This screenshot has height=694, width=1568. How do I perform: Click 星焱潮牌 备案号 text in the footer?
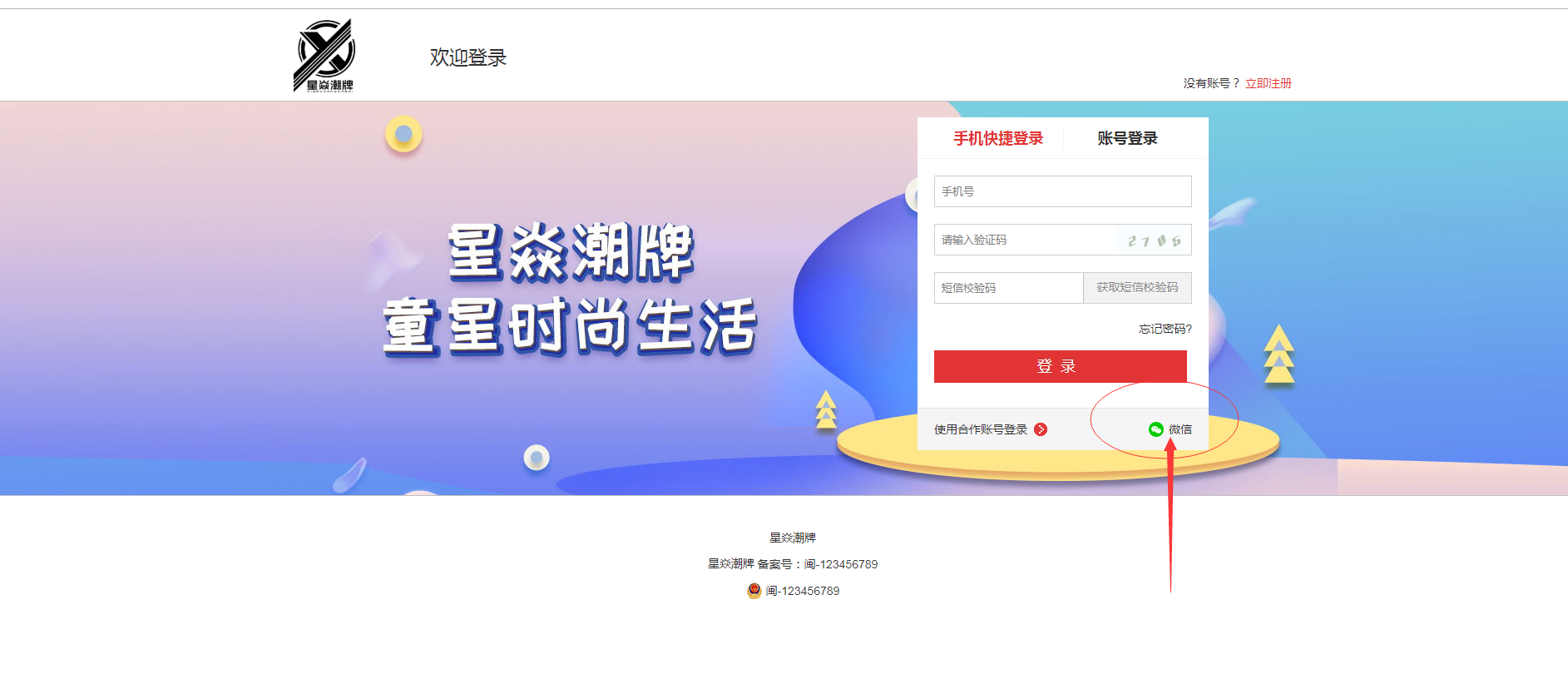tap(793, 564)
